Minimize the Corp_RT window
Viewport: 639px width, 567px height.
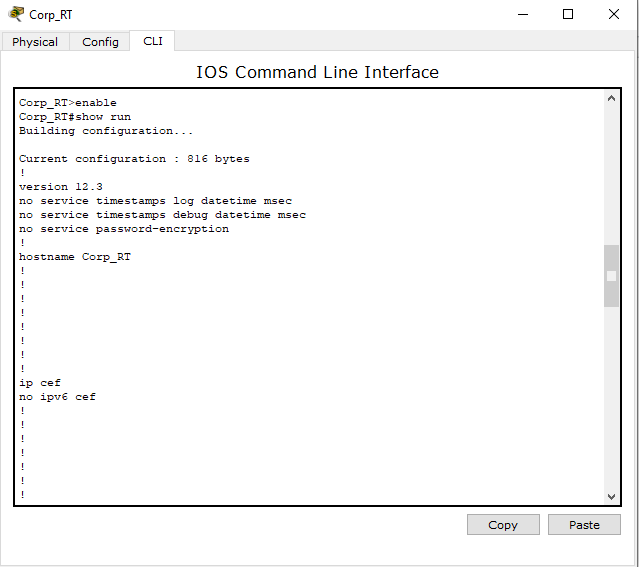522,14
